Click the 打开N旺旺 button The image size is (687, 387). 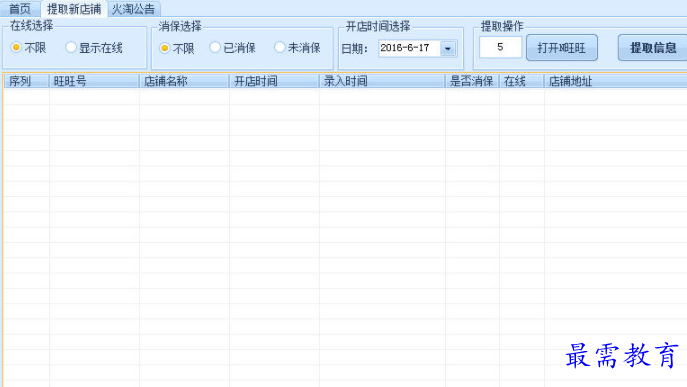point(562,48)
